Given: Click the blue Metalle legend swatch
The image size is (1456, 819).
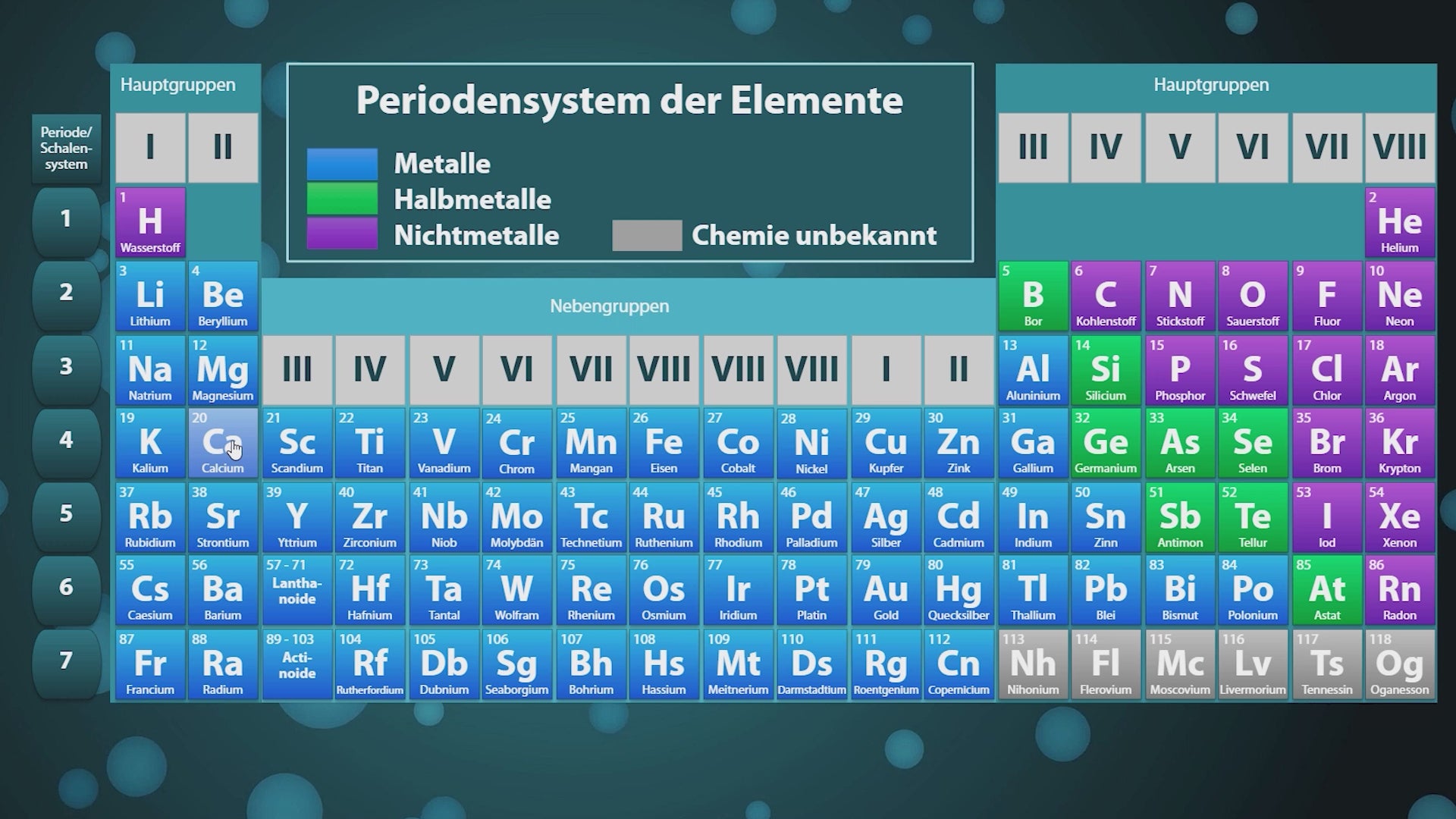Looking at the screenshot, I should (342, 164).
